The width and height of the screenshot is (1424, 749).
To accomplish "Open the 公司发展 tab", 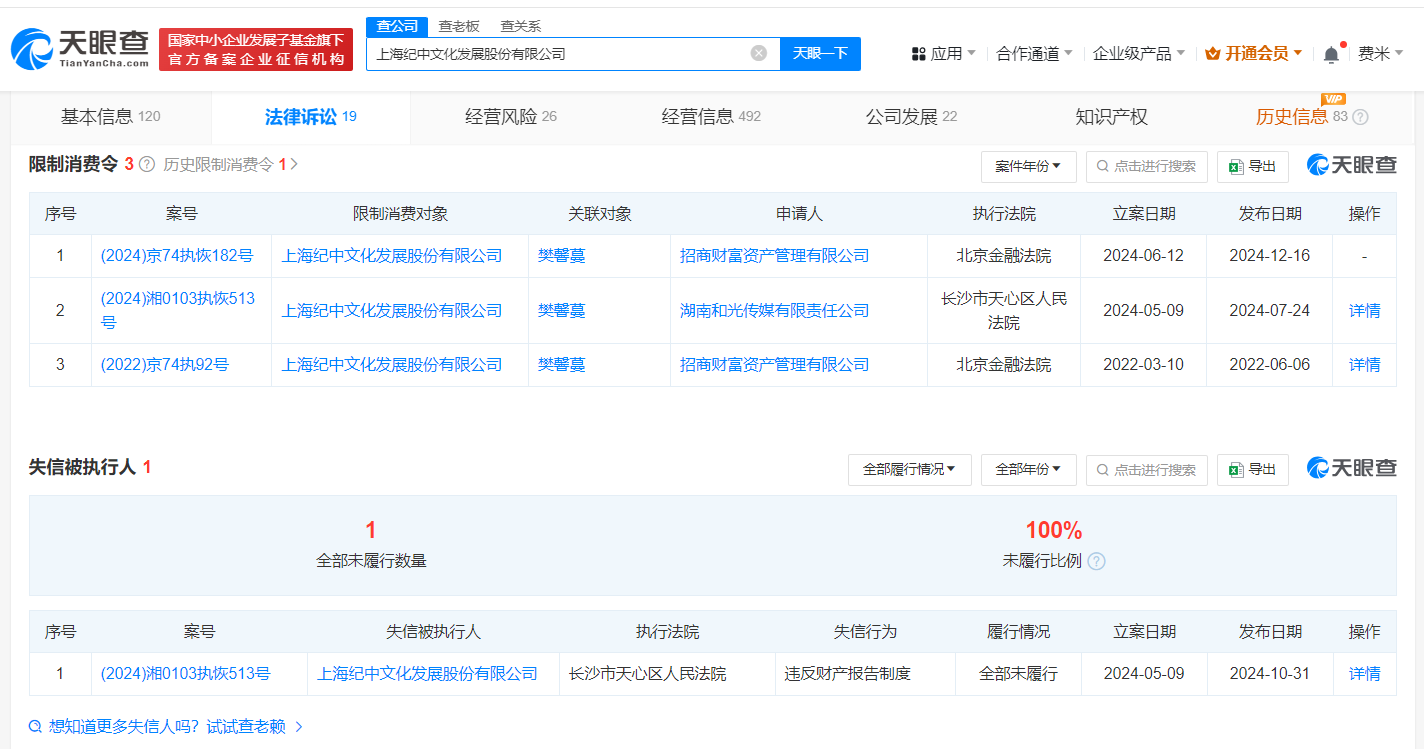I will point(911,117).
